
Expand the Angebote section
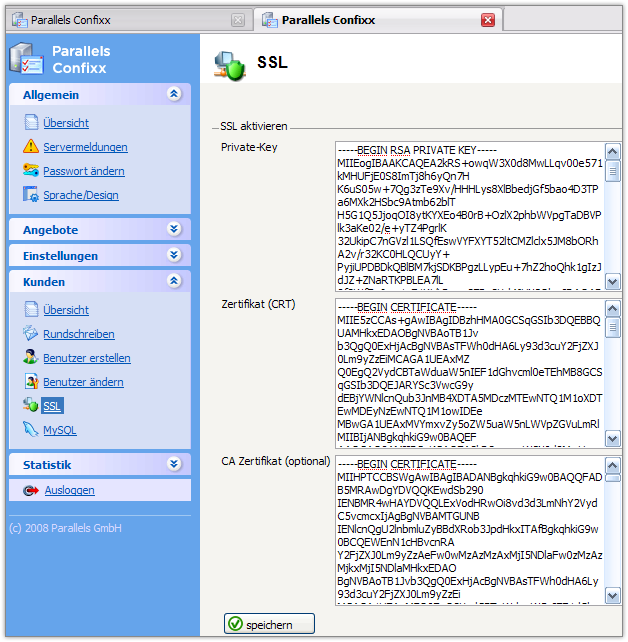click(174, 229)
